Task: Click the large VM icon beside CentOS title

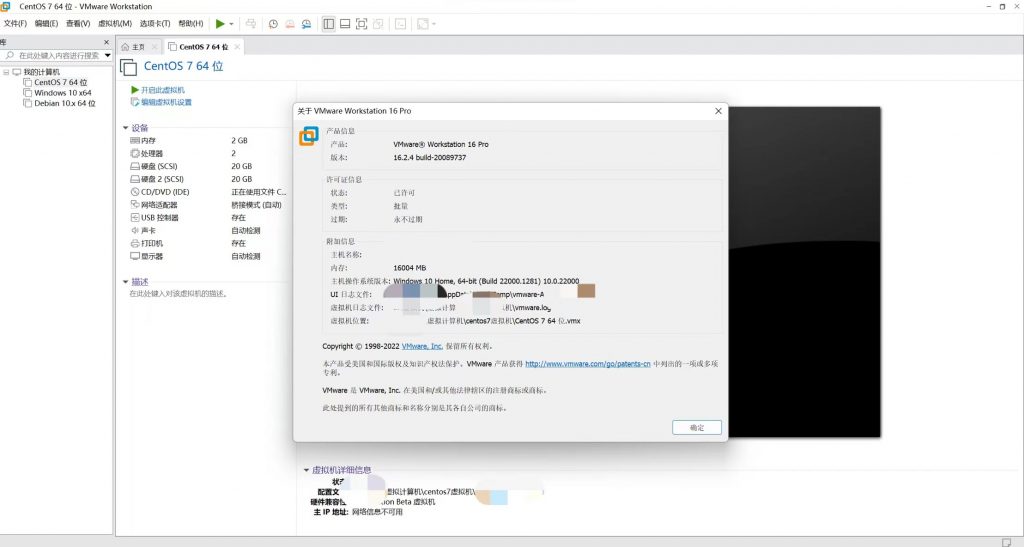Action: [129, 67]
